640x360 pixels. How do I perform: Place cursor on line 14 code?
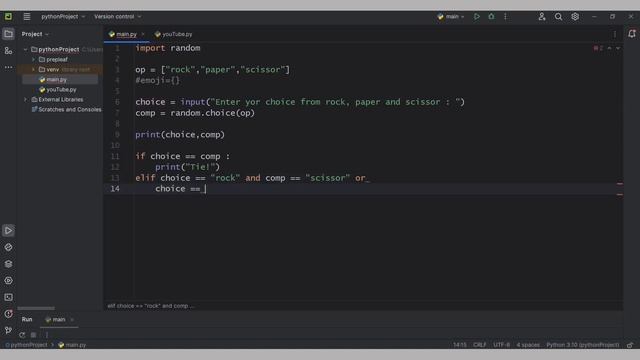pos(180,189)
